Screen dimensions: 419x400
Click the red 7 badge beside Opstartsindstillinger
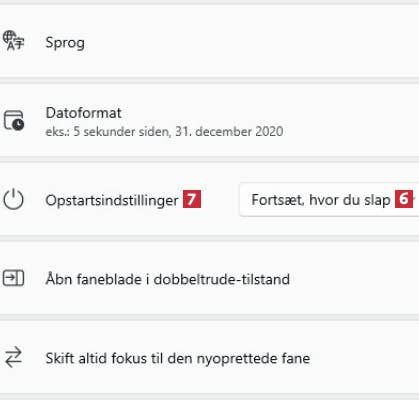coord(192,199)
